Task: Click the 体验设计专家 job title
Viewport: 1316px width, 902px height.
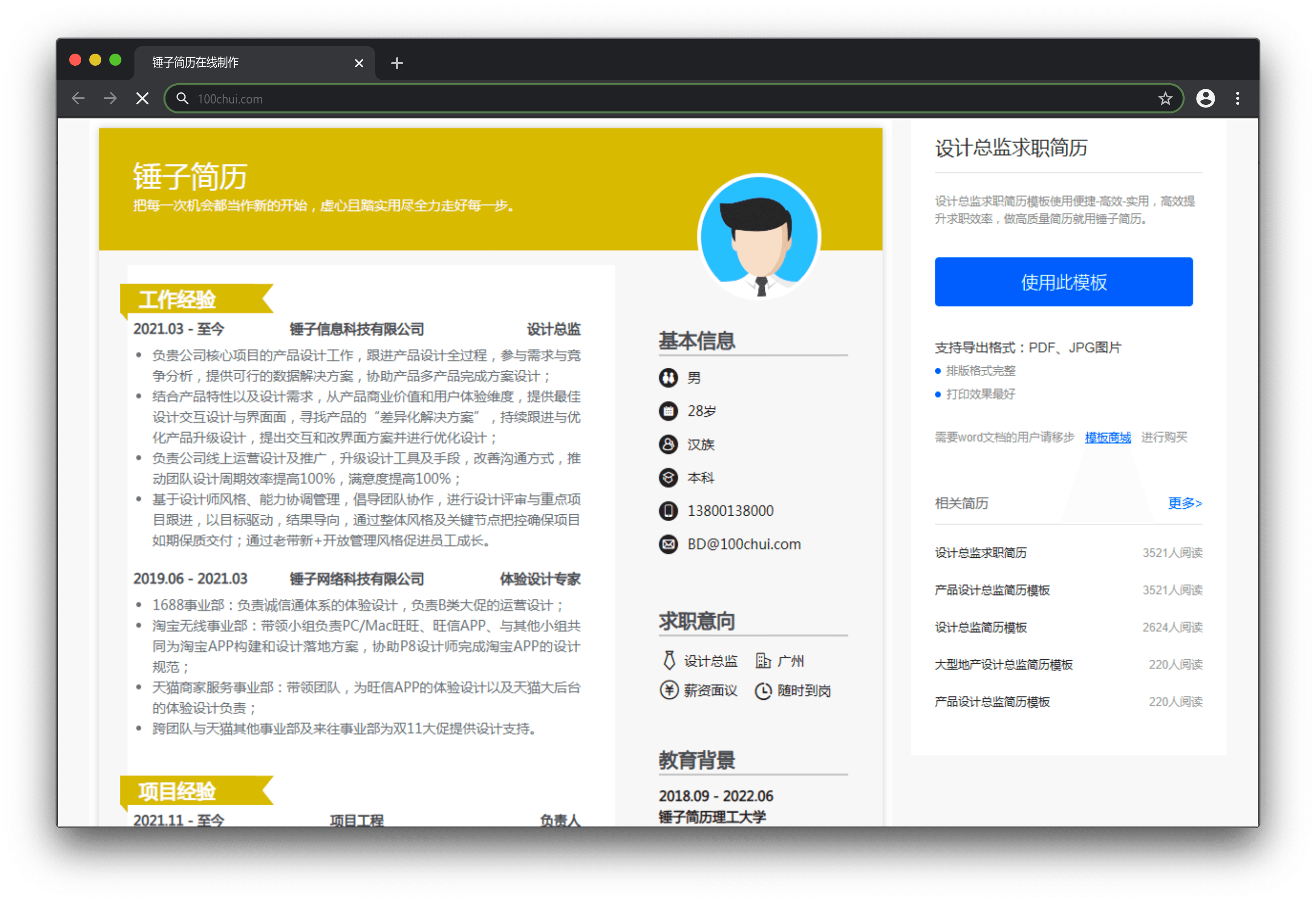Action: 540,578
